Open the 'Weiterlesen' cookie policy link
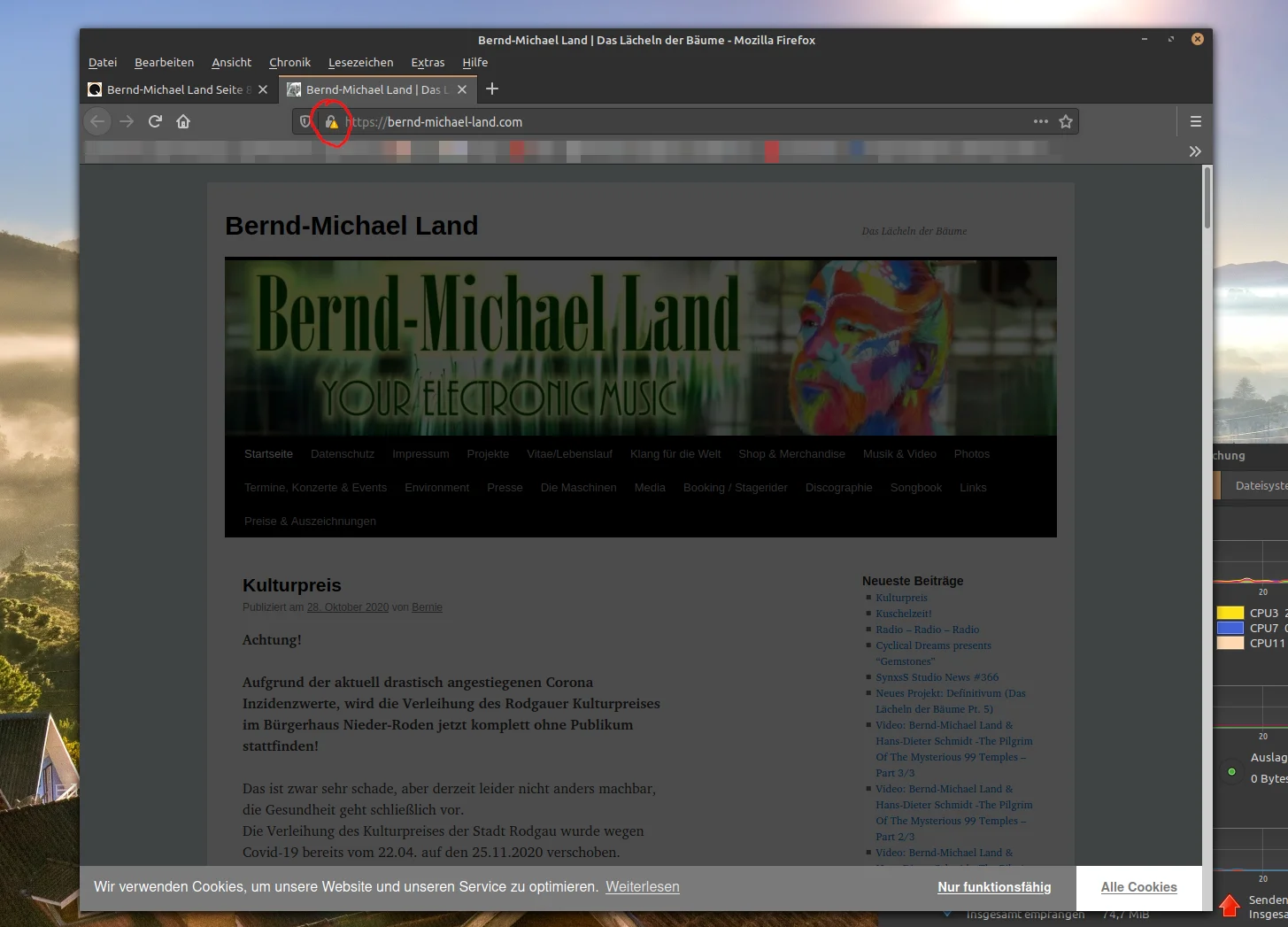This screenshot has height=927, width=1288. (x=642, y=887)
